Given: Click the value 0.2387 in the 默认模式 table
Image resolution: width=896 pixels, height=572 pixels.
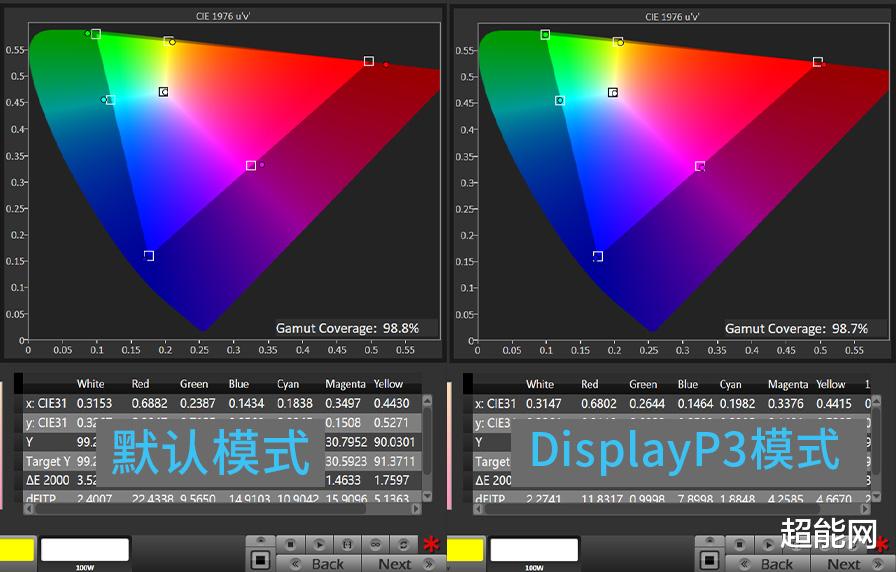Looking at the screenshot, I should [198, 403].
